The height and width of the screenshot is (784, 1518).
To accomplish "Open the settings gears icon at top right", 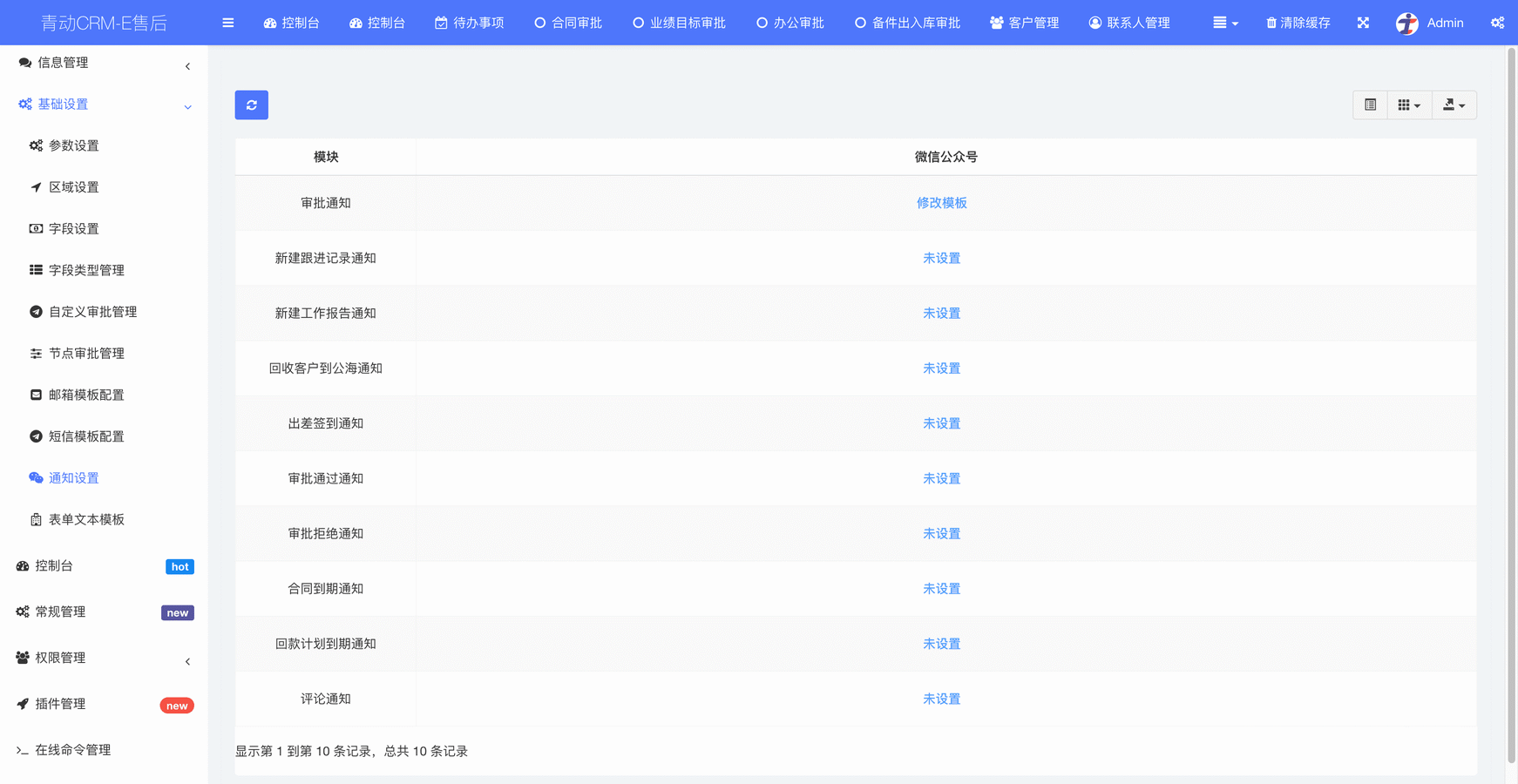I will point(1497,23).
